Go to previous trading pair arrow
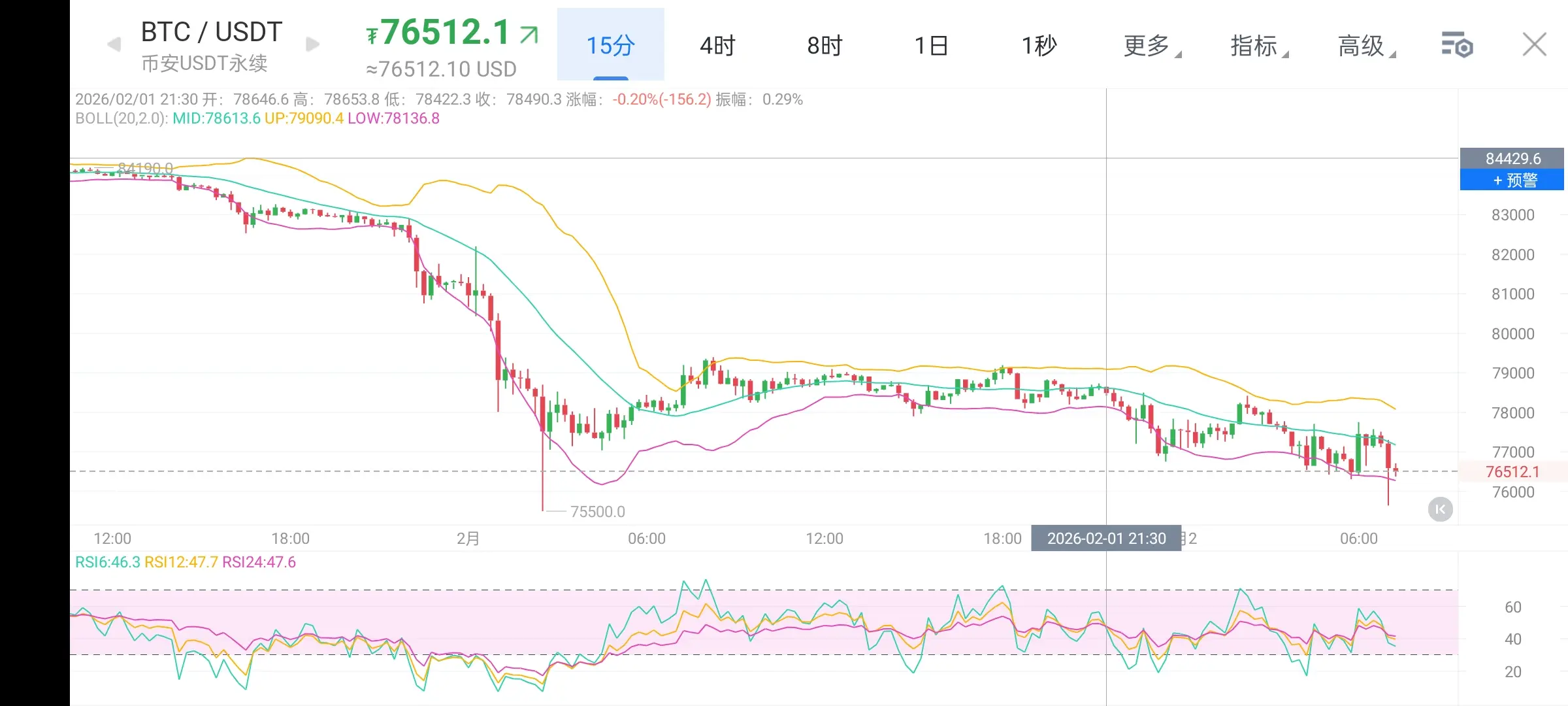The image size is (1568, 706). 114,44
